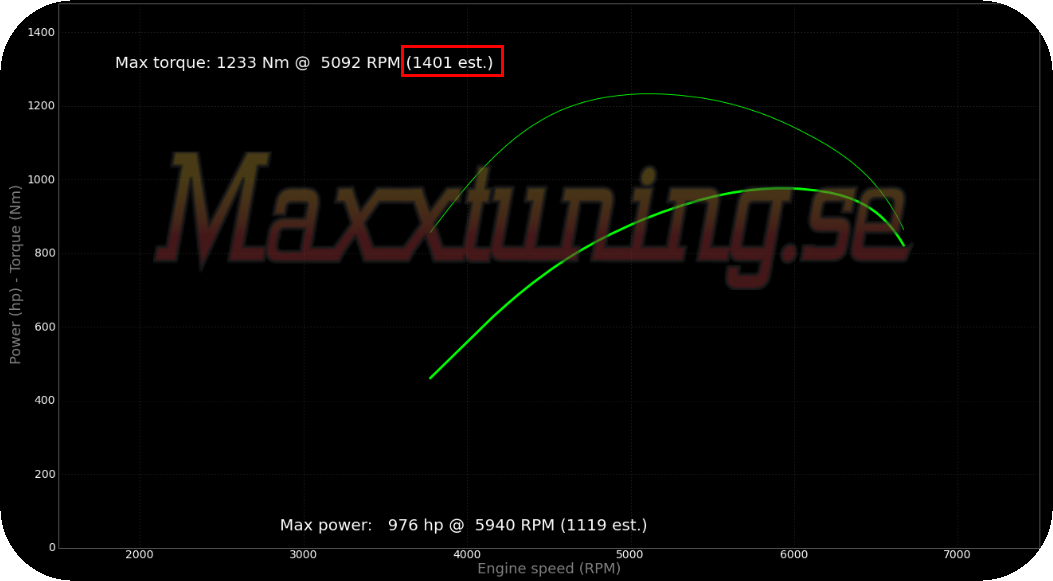Click the '1200' y-axis tick label
Screen dimensions: 1053x581
[42, 106]
